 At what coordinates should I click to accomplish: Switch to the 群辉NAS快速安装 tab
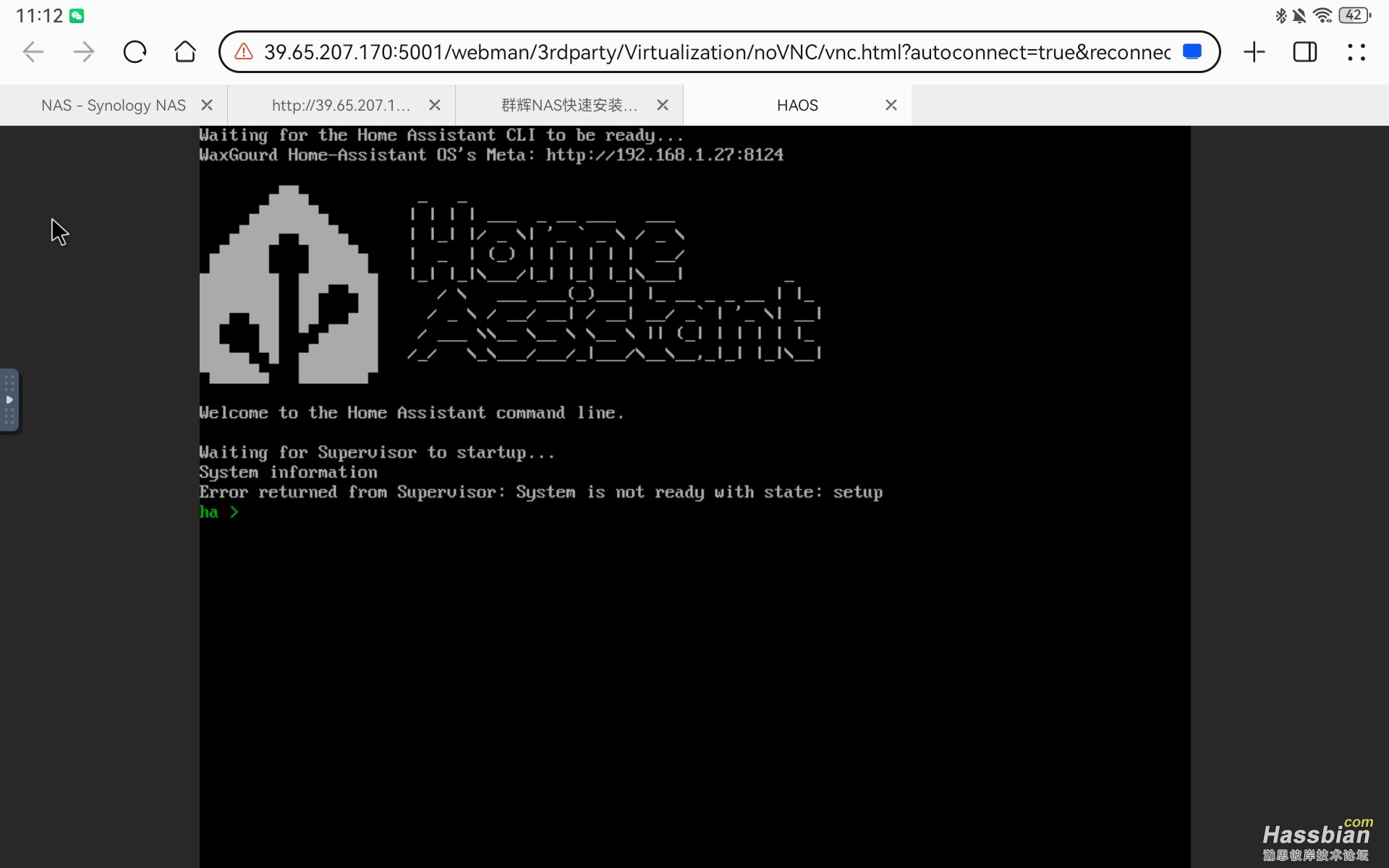(x=569, y=106)
